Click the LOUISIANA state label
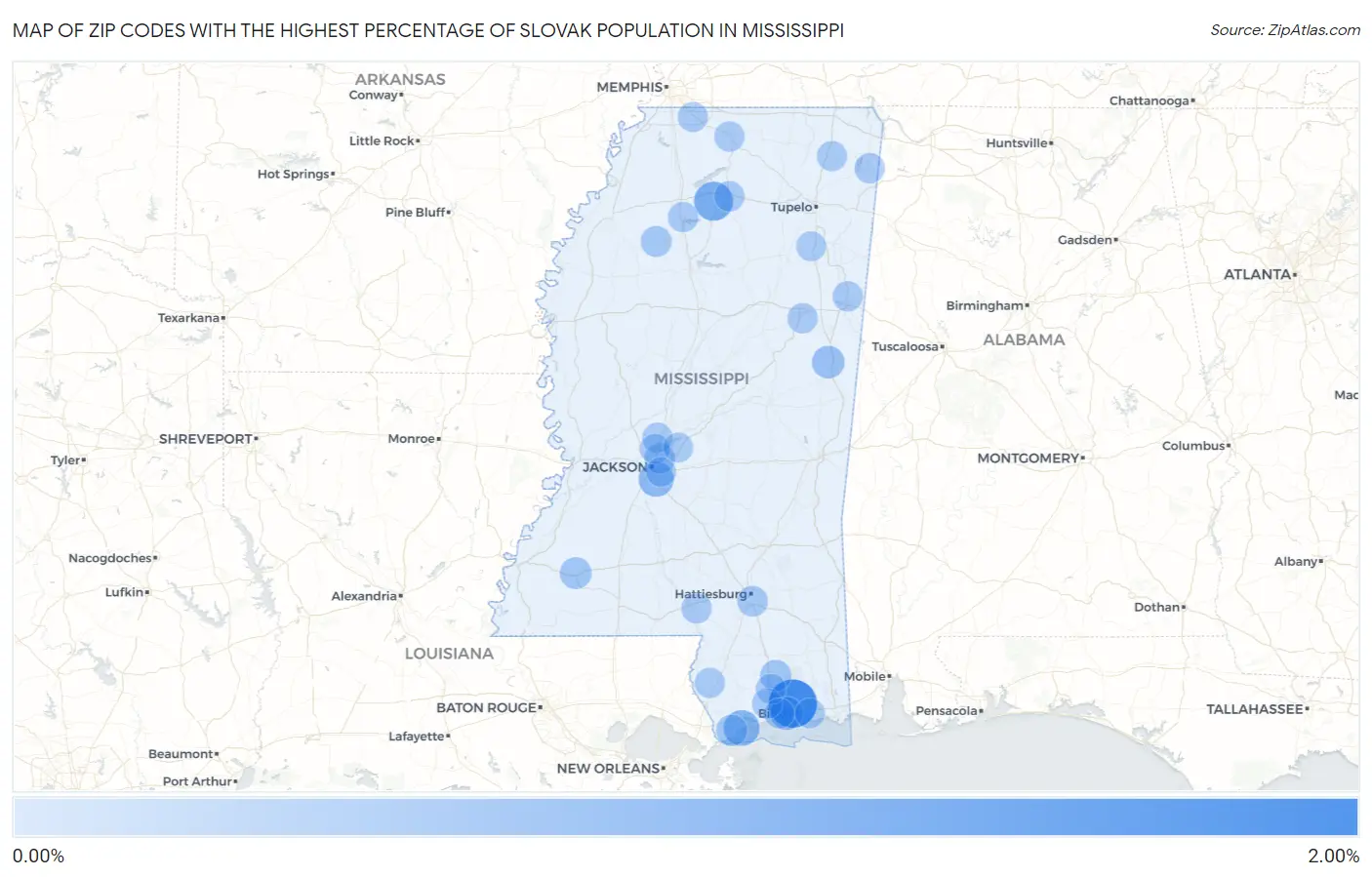Viewport: 1372px width, 877px height. pyautogui.click(x=449, y=654)
